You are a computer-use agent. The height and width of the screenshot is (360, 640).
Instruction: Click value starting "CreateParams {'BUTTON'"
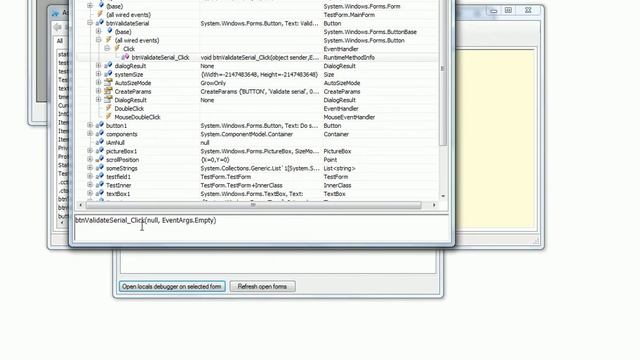(260, 91)
